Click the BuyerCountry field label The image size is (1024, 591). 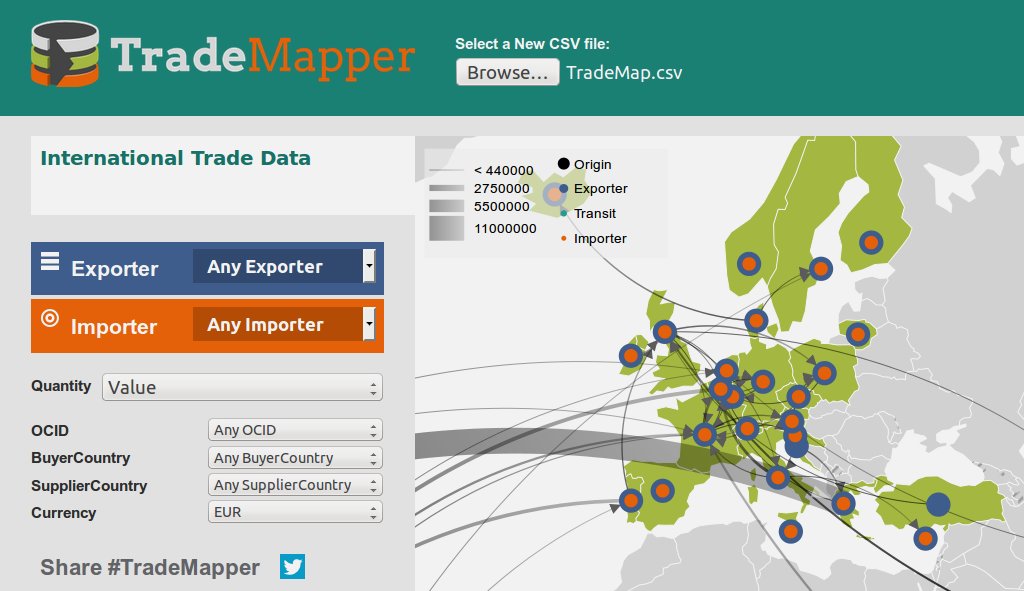[x=80, y=458]
